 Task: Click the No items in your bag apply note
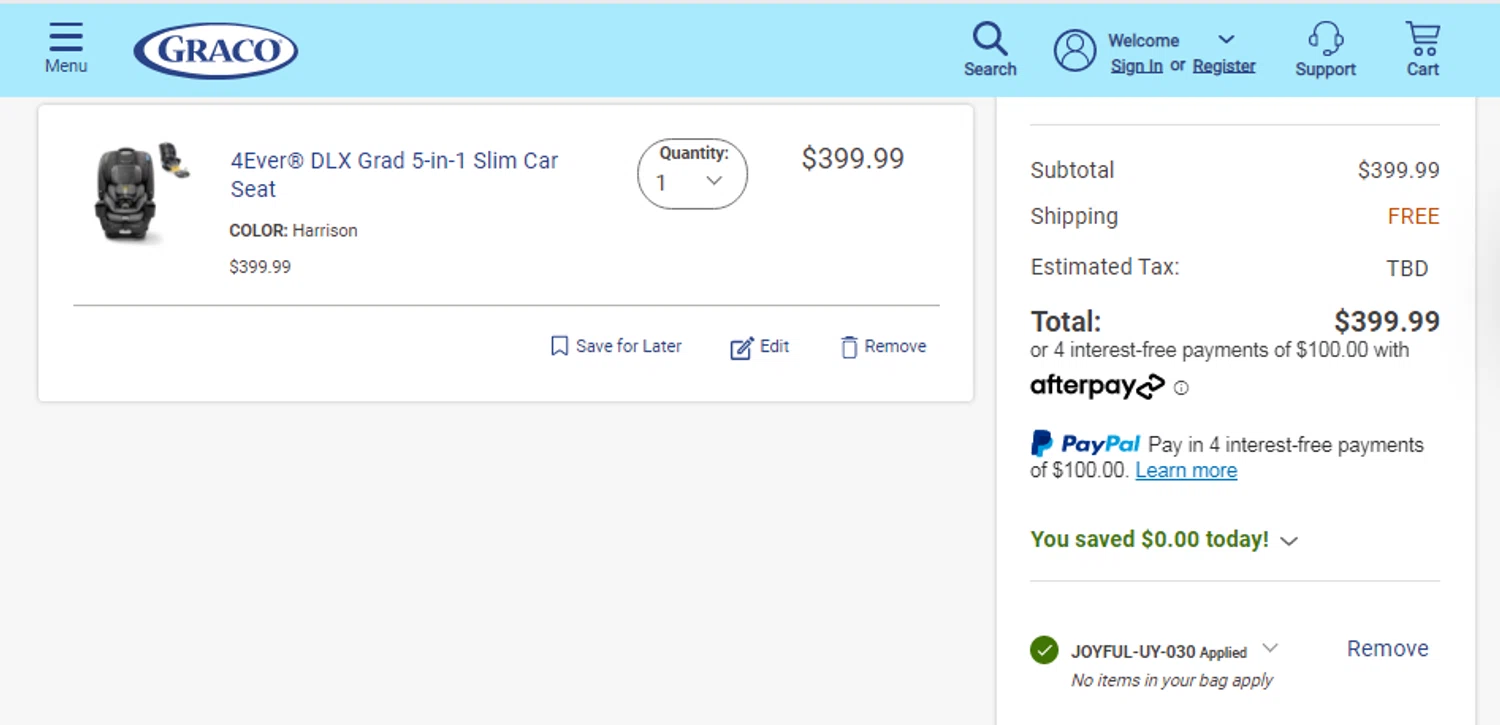pyautogui.click(x=1172, y=680)
